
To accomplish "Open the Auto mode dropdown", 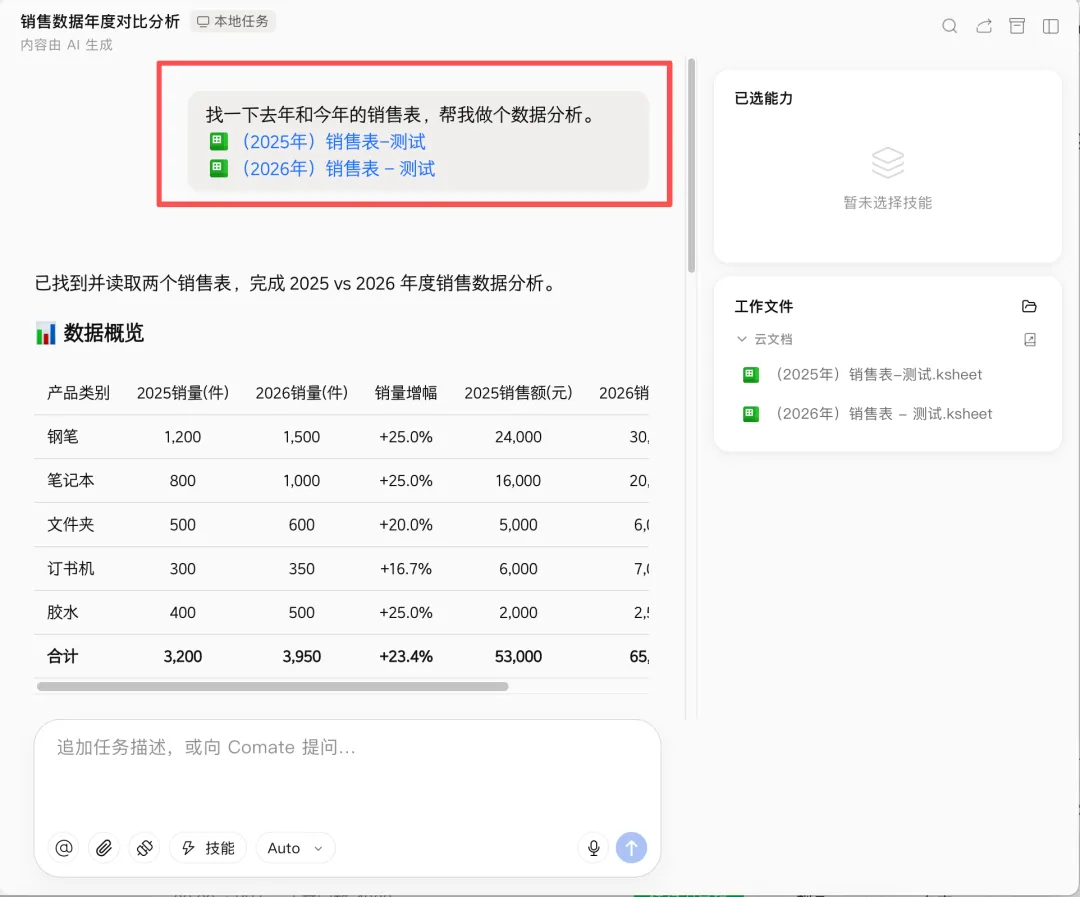I will (x=295, y=847).
